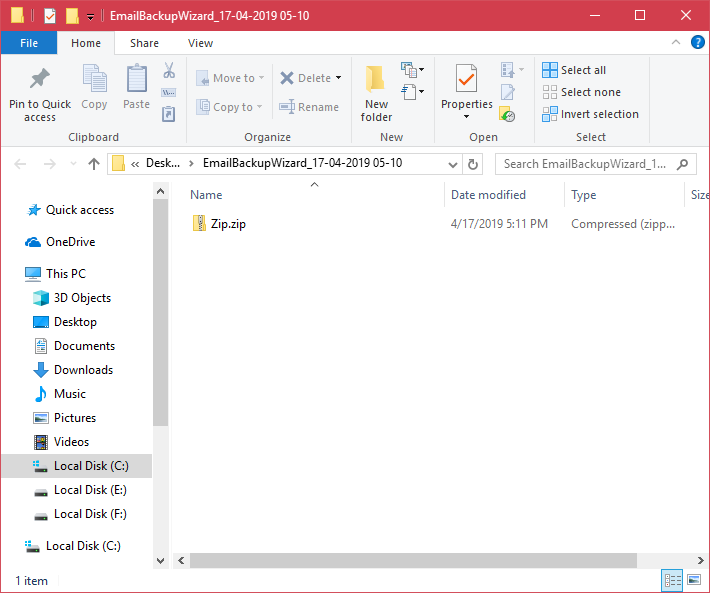This screenshot has width=710, height=593.
Task: Click the New folder icon
Action: [375, 79]
